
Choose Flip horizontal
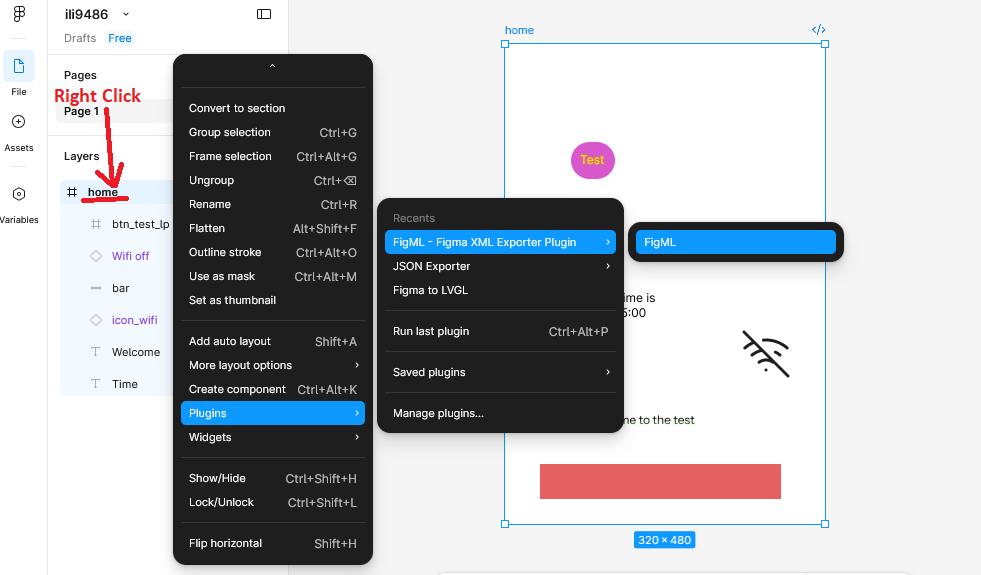pyautogui.click(x=273, y=543)
